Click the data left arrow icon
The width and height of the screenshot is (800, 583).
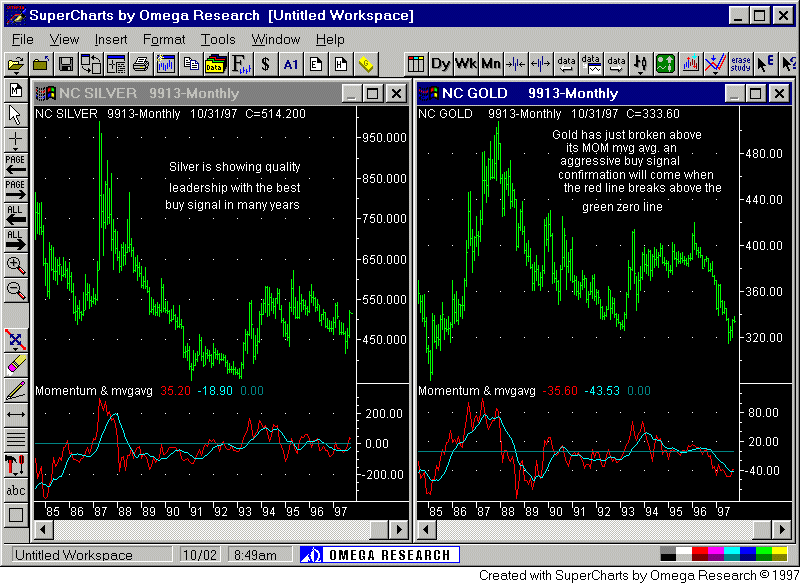[566, 64]
